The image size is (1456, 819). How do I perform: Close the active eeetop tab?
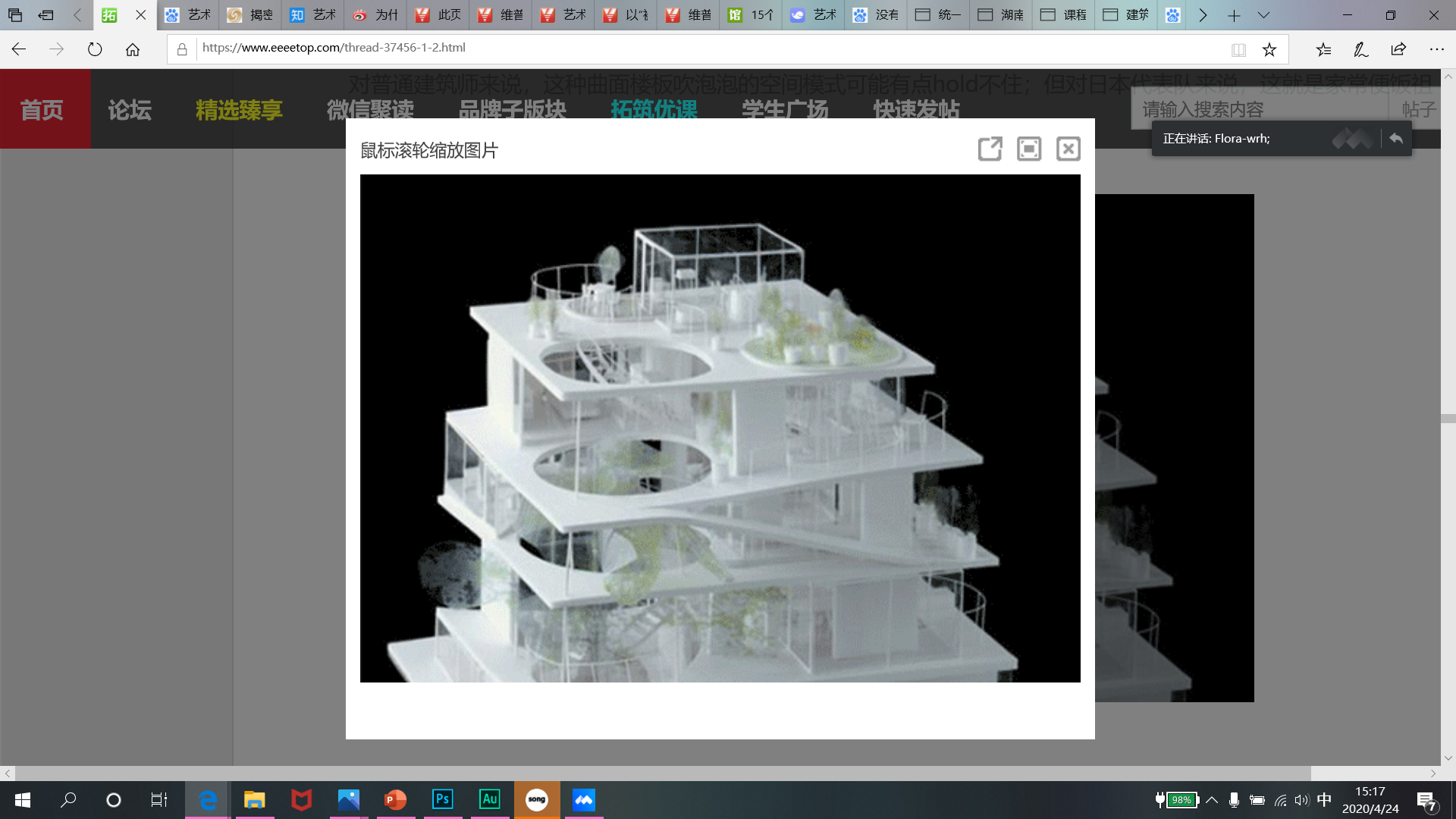coord(140,14)
